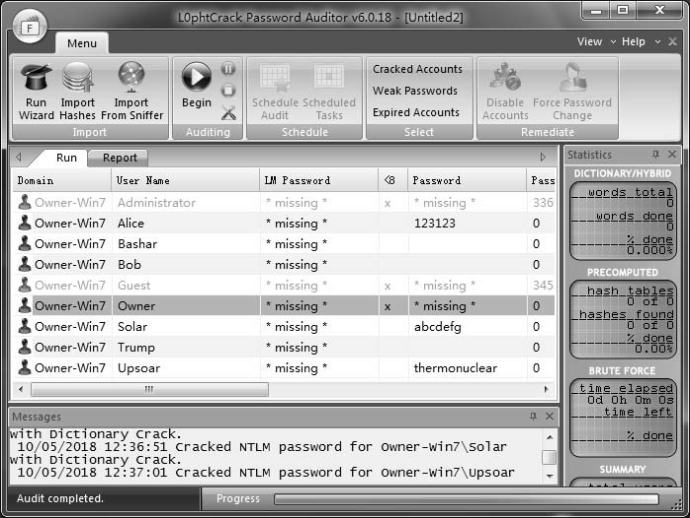The image size is (690, 518).
Task: Click user icon on the Administrator row
Action: tap(25, 202)
